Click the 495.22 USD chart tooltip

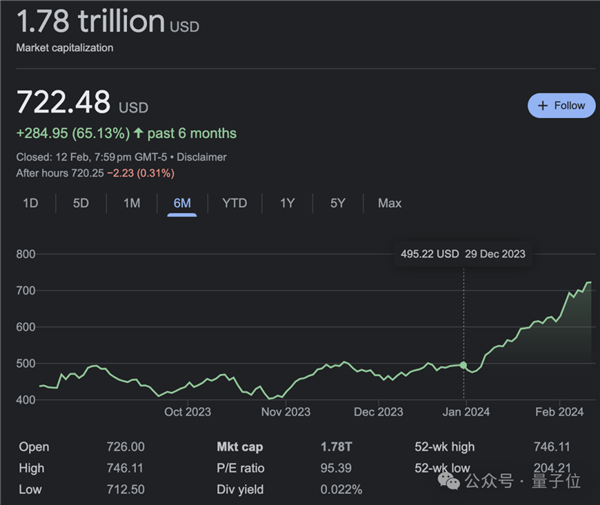(463, 254)
